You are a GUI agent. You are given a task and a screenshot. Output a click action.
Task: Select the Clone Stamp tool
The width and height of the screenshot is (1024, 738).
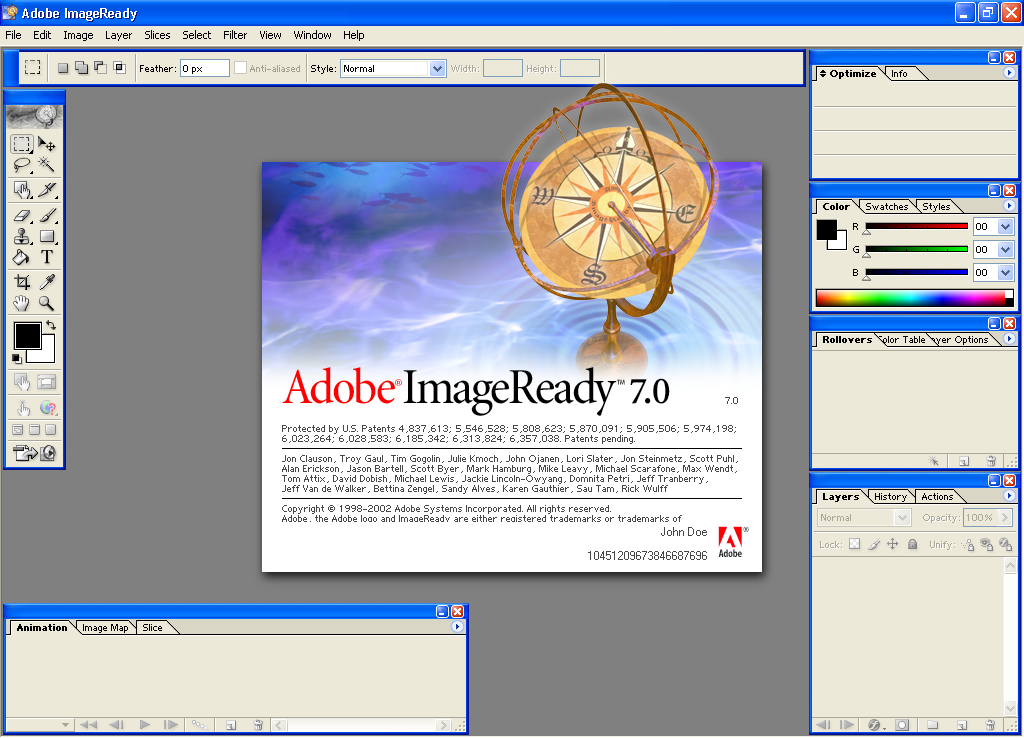(22, 236)
